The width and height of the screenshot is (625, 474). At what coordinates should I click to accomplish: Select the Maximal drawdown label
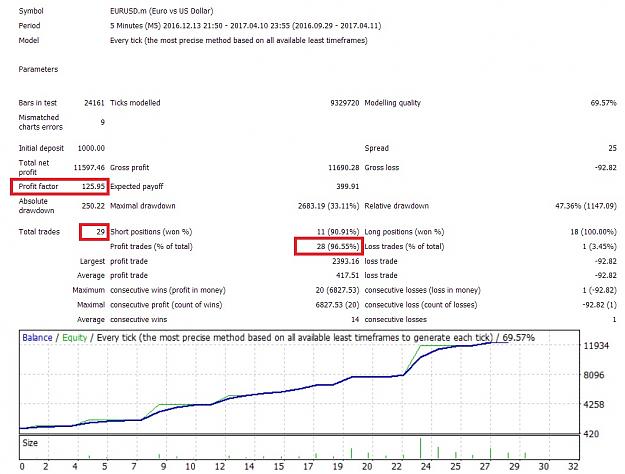point(143,206)
